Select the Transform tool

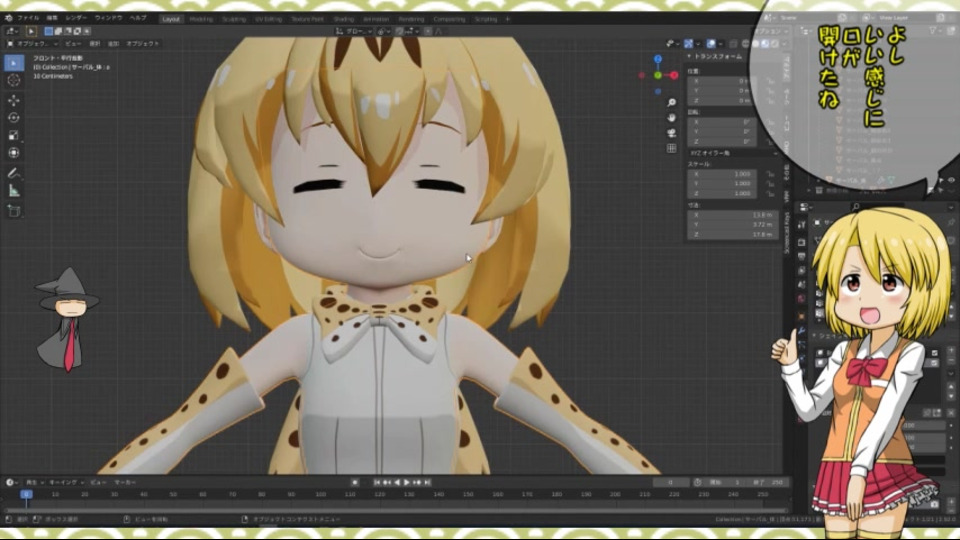coord(14,153)
